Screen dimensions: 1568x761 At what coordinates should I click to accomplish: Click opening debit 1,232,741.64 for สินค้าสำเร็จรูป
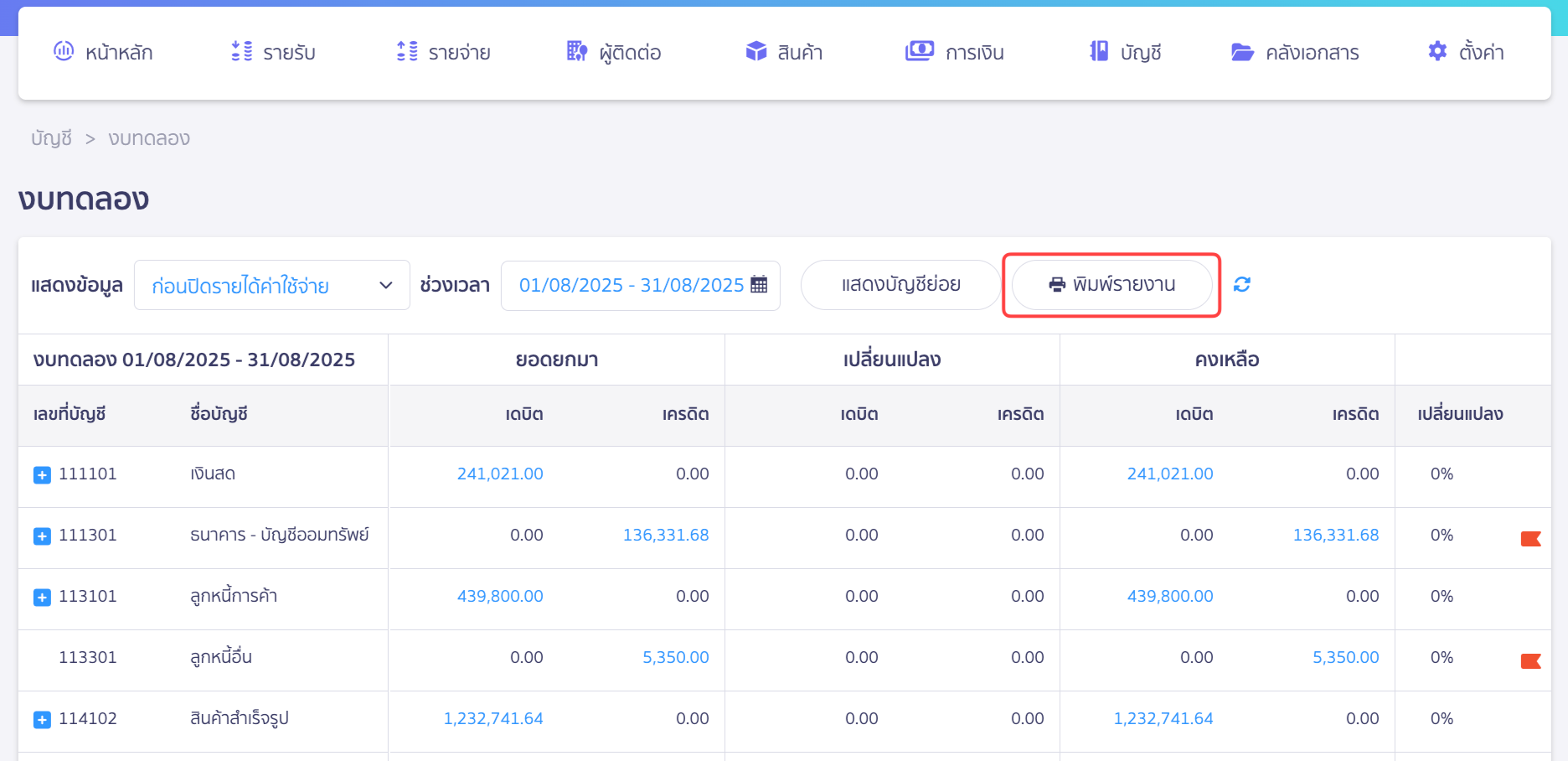(493, 718)
